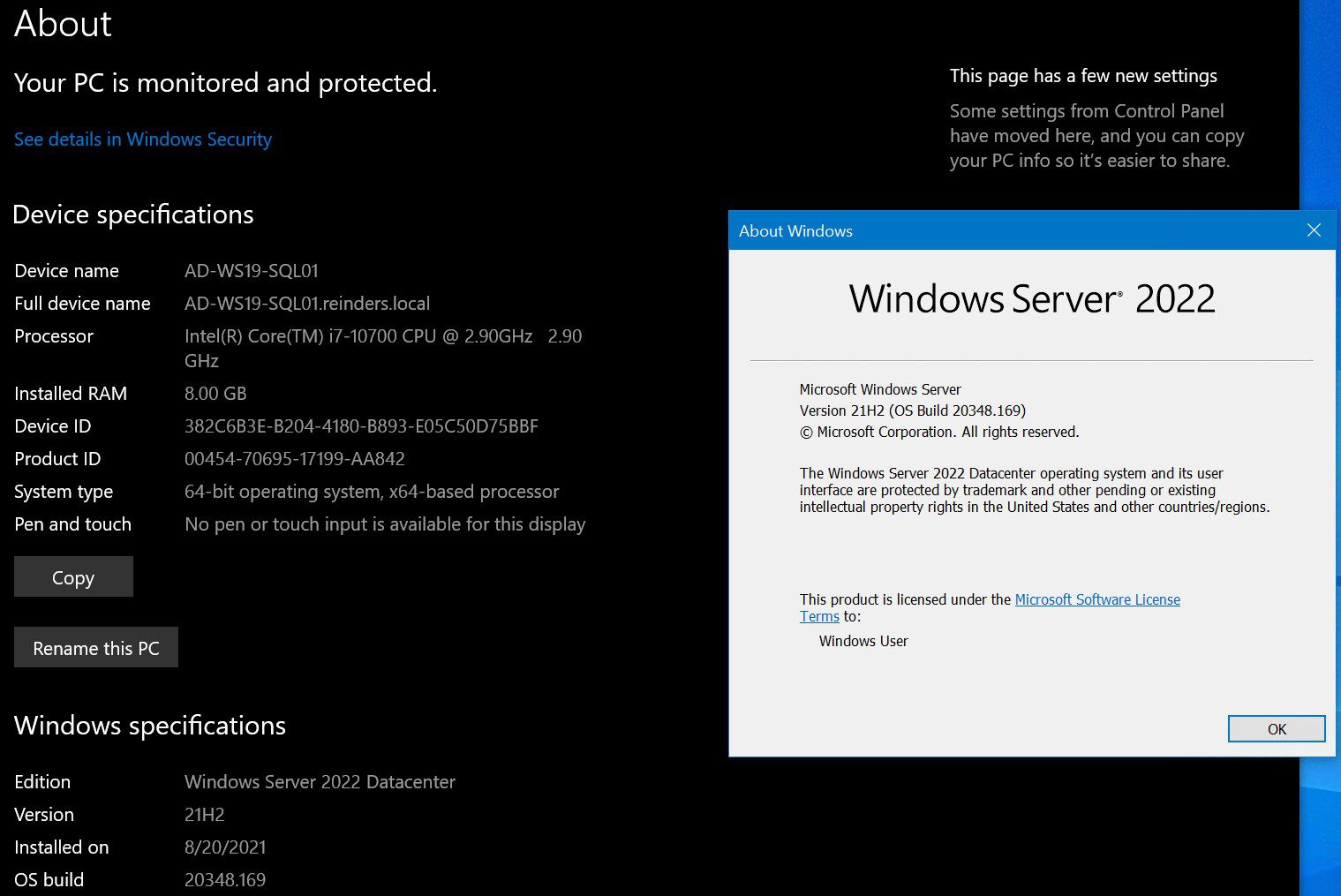This screenshot has width=1341, height=896.
Task: Open Microsoft Software License link
Action: 1097,599
